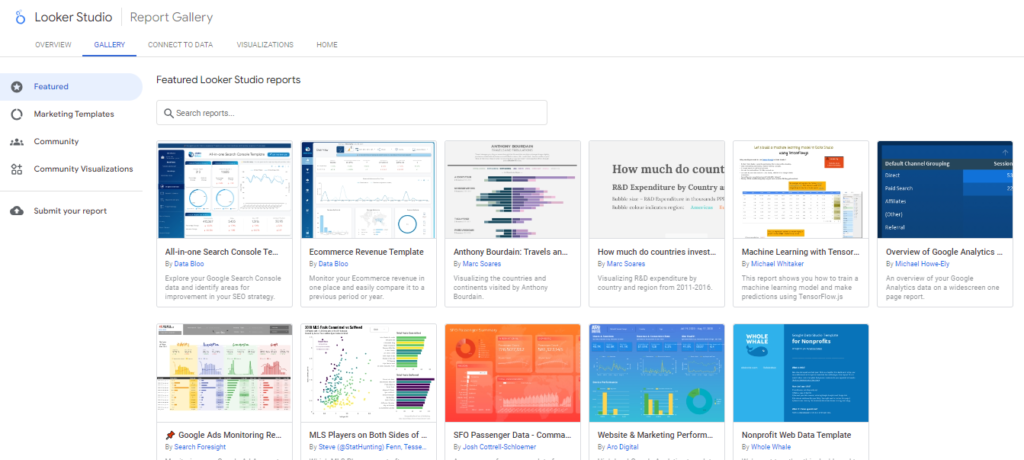Click the Featured Looker Studio reports heading

[x=228, y=80]
